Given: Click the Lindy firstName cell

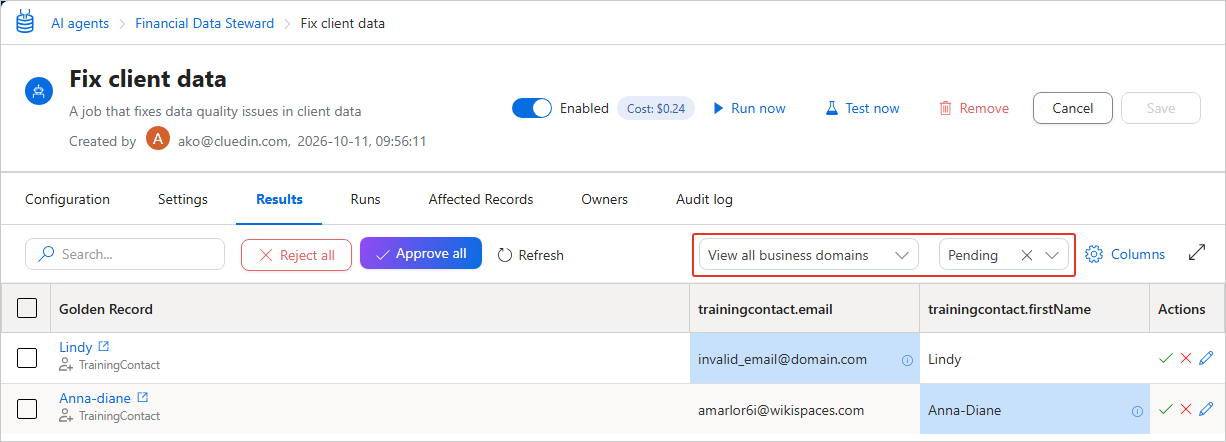Looking at the screenshot, I should 1035,358.
